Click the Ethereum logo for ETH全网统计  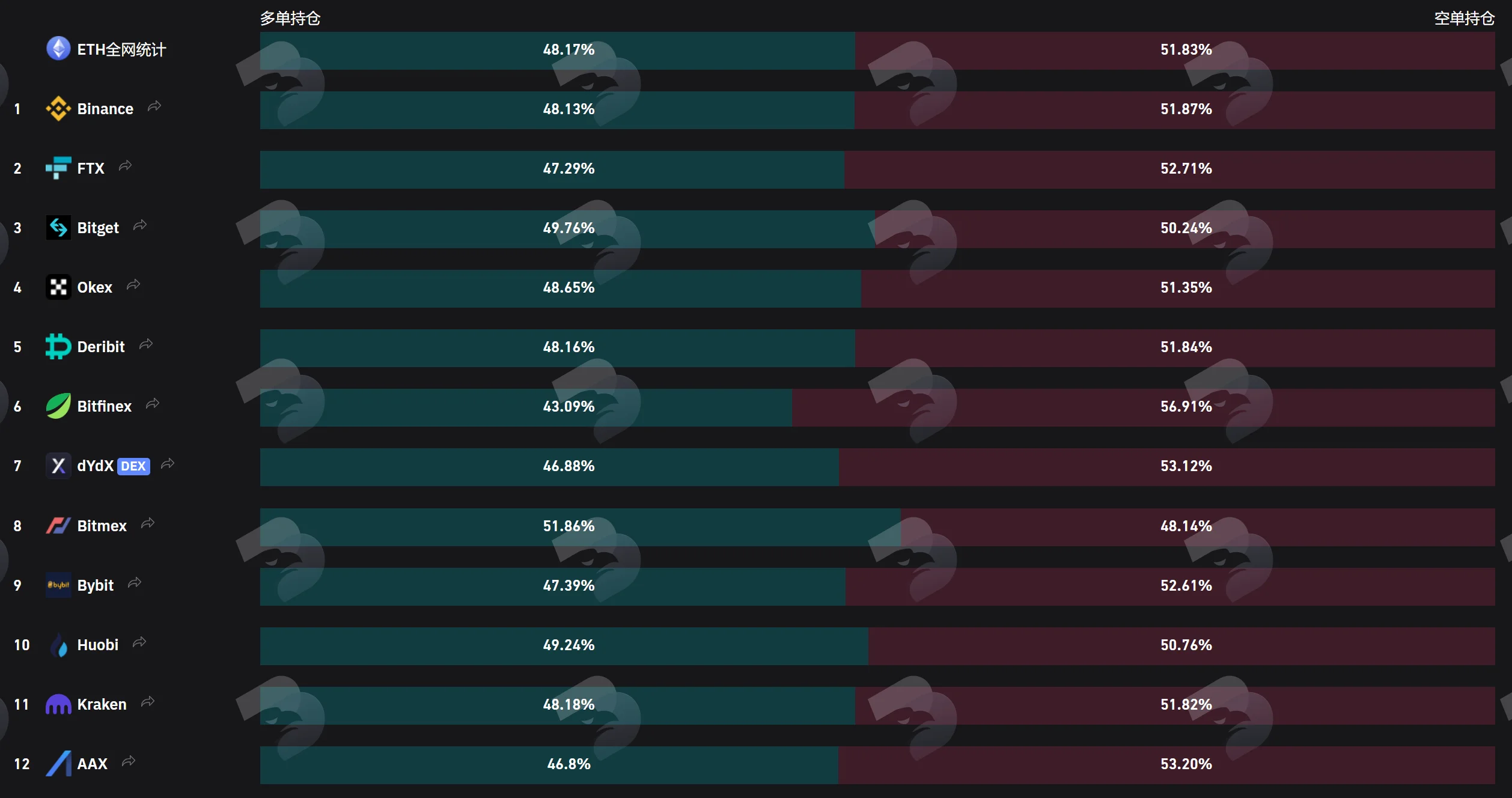click(x=58, y=49)
